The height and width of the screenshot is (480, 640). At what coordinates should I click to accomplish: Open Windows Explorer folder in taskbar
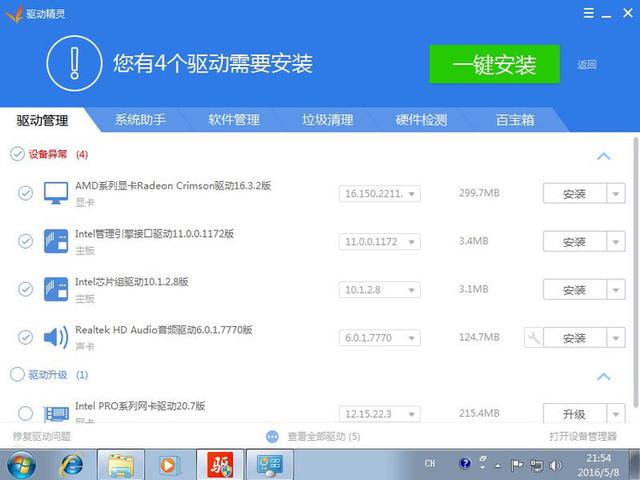point(121,464)
